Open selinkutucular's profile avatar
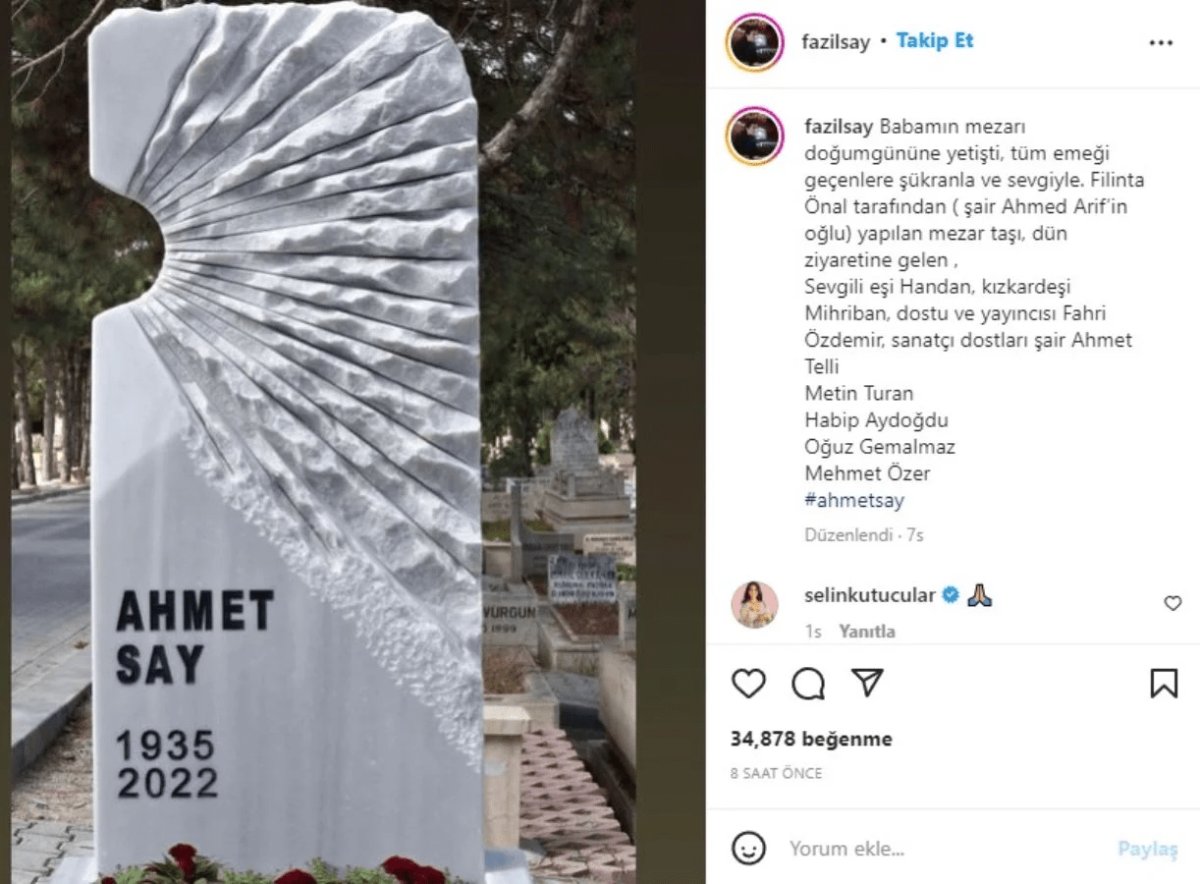 click(754, 603)
